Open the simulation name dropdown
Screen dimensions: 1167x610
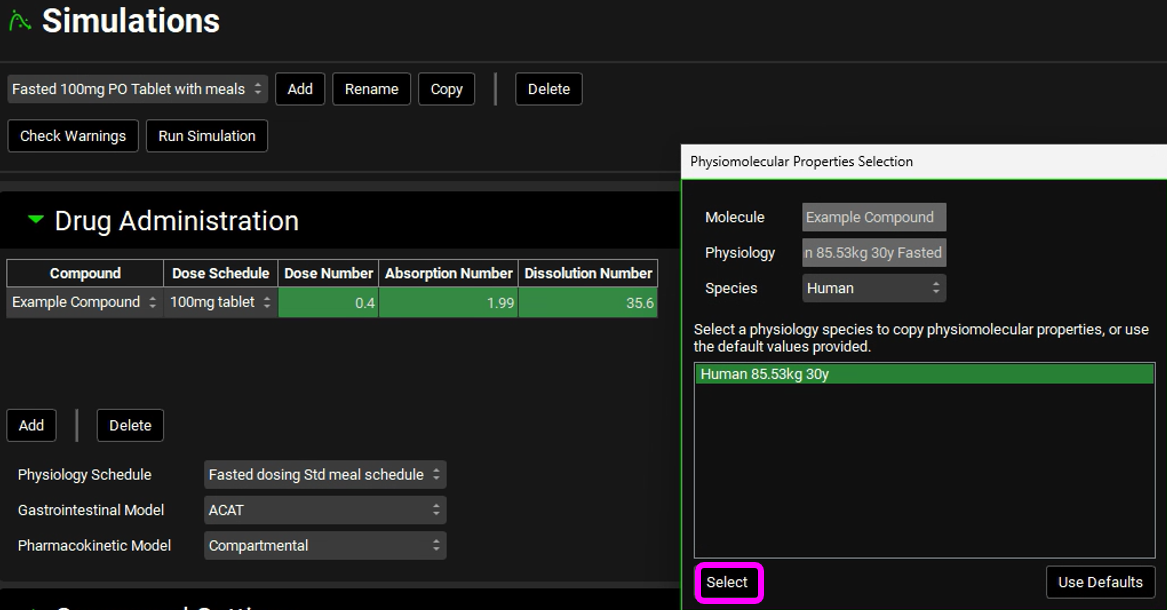(137, 89)
